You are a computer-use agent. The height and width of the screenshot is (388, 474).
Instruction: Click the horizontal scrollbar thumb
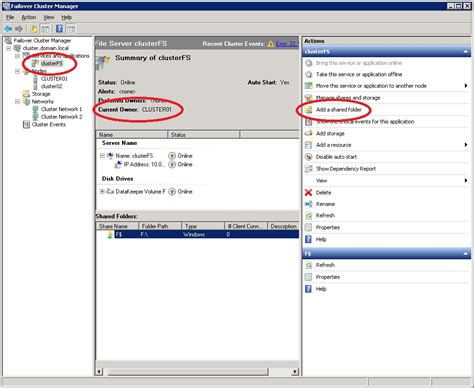click(188, 371)
